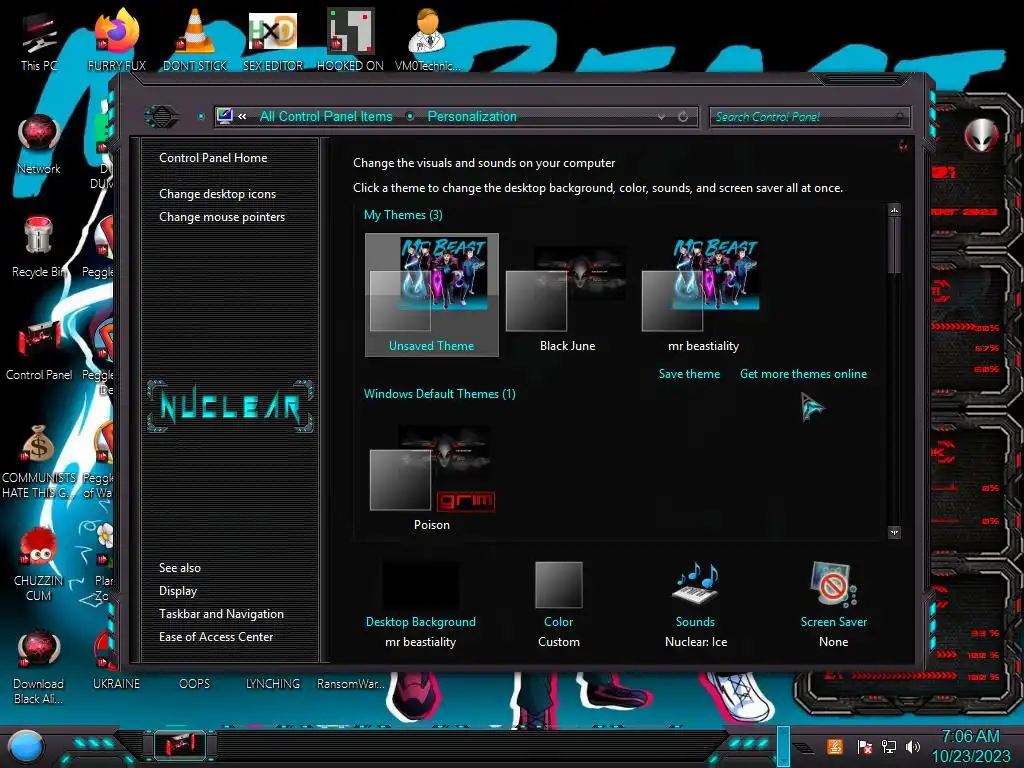Image resolution: width=1024 pixels, height=768 pixels.
Task: Click the orange tray icon in the notification area
Action: tap(835, 746)
